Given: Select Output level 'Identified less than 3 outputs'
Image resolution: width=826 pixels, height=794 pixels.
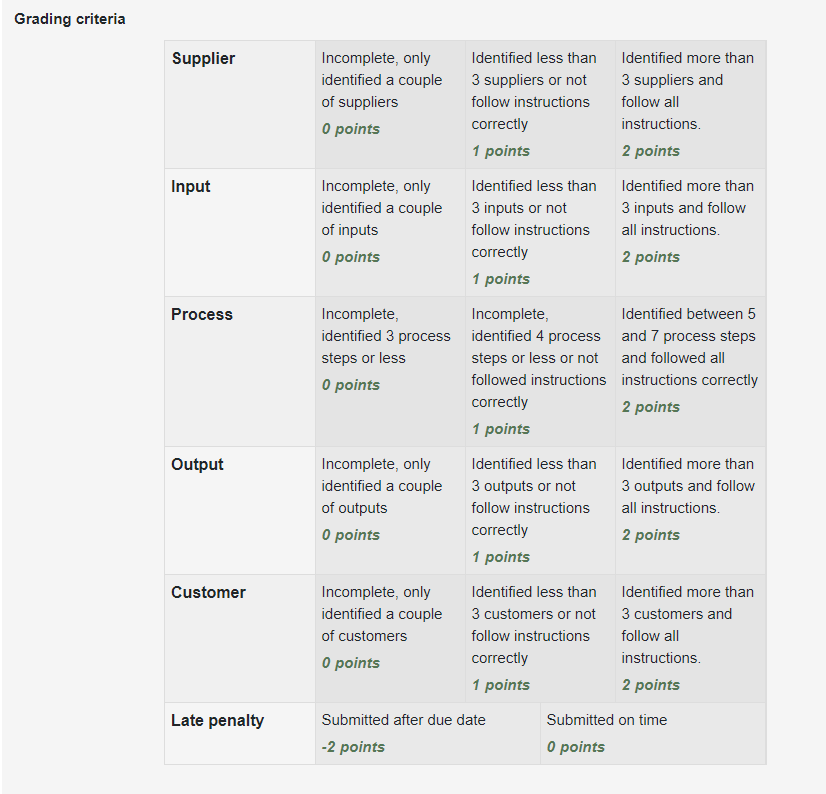Looking at the screenshot, I should tap(540, 511).
